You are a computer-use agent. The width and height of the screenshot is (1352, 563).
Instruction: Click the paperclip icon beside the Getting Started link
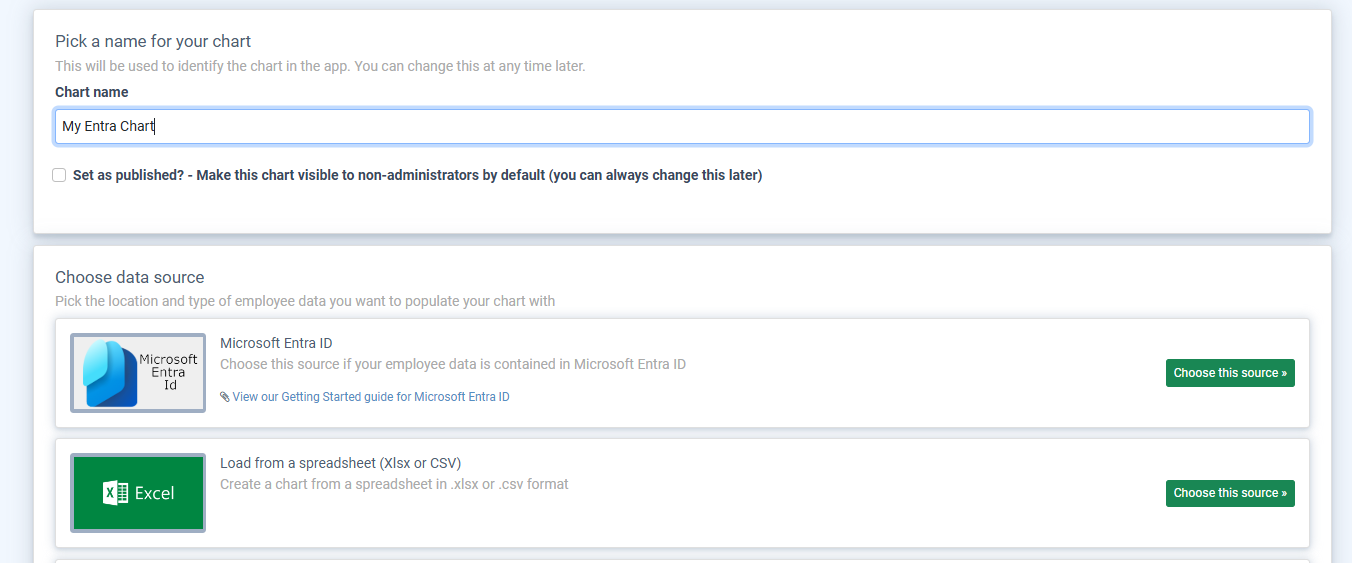click(x=225, y=397)
